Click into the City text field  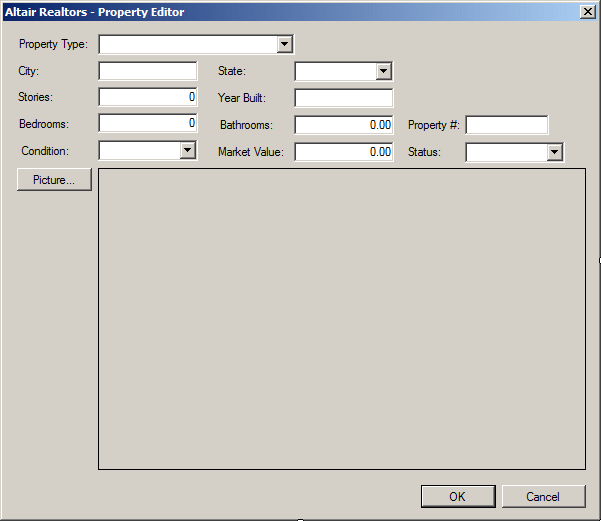(148, 71)
